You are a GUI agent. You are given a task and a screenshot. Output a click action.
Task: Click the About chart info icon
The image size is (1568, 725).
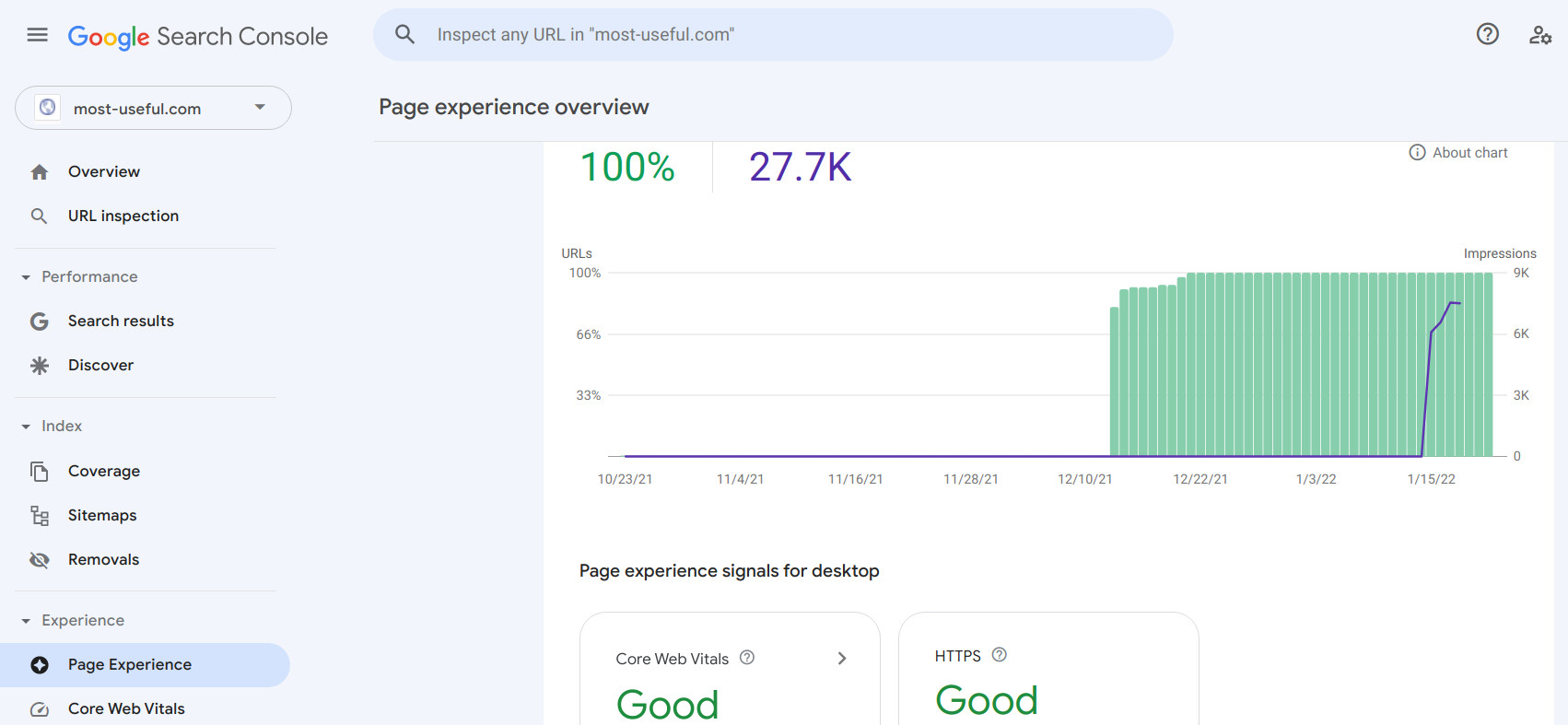coord(1417,153)
